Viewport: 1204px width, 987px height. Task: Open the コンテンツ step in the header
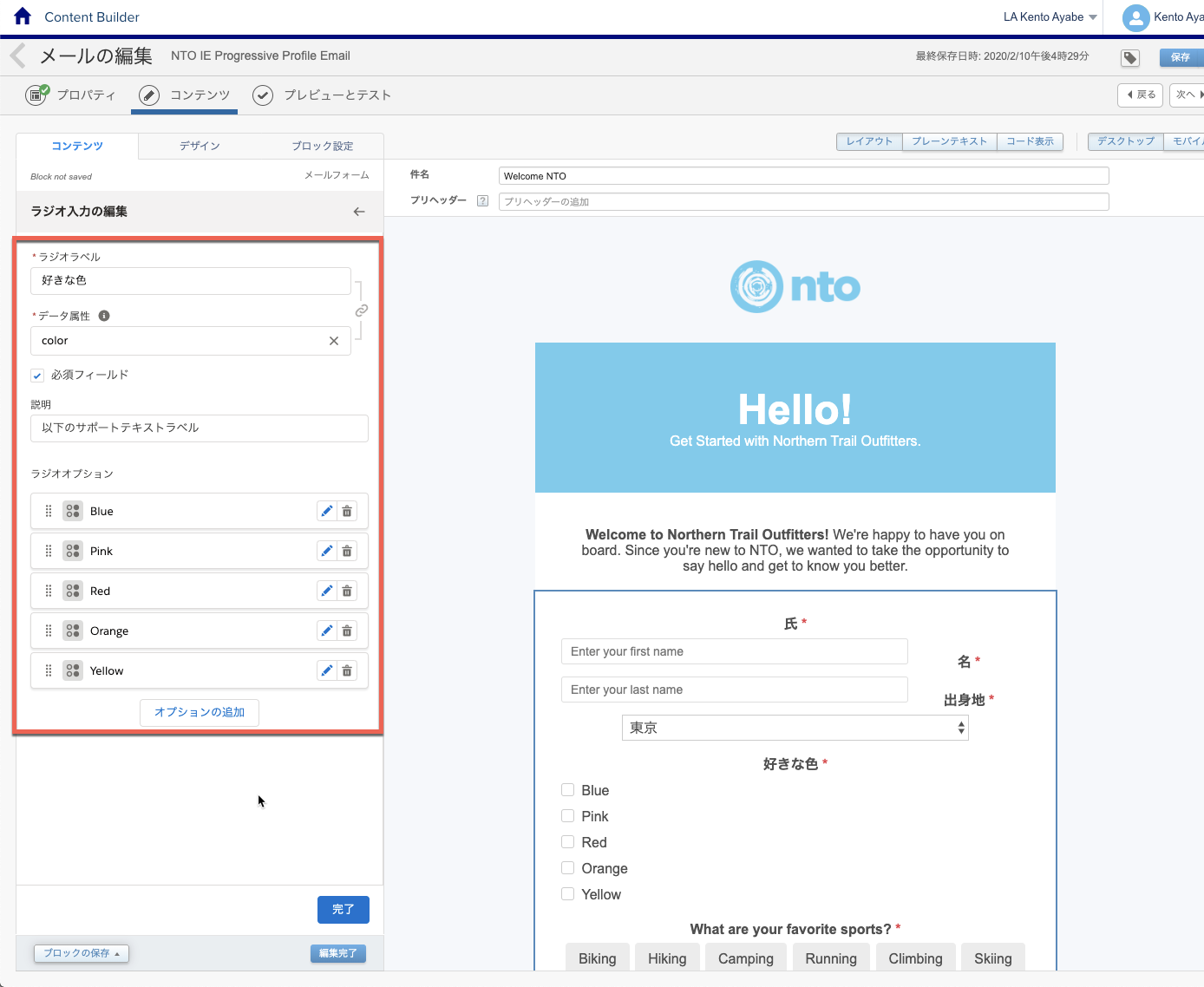(185, 95)
